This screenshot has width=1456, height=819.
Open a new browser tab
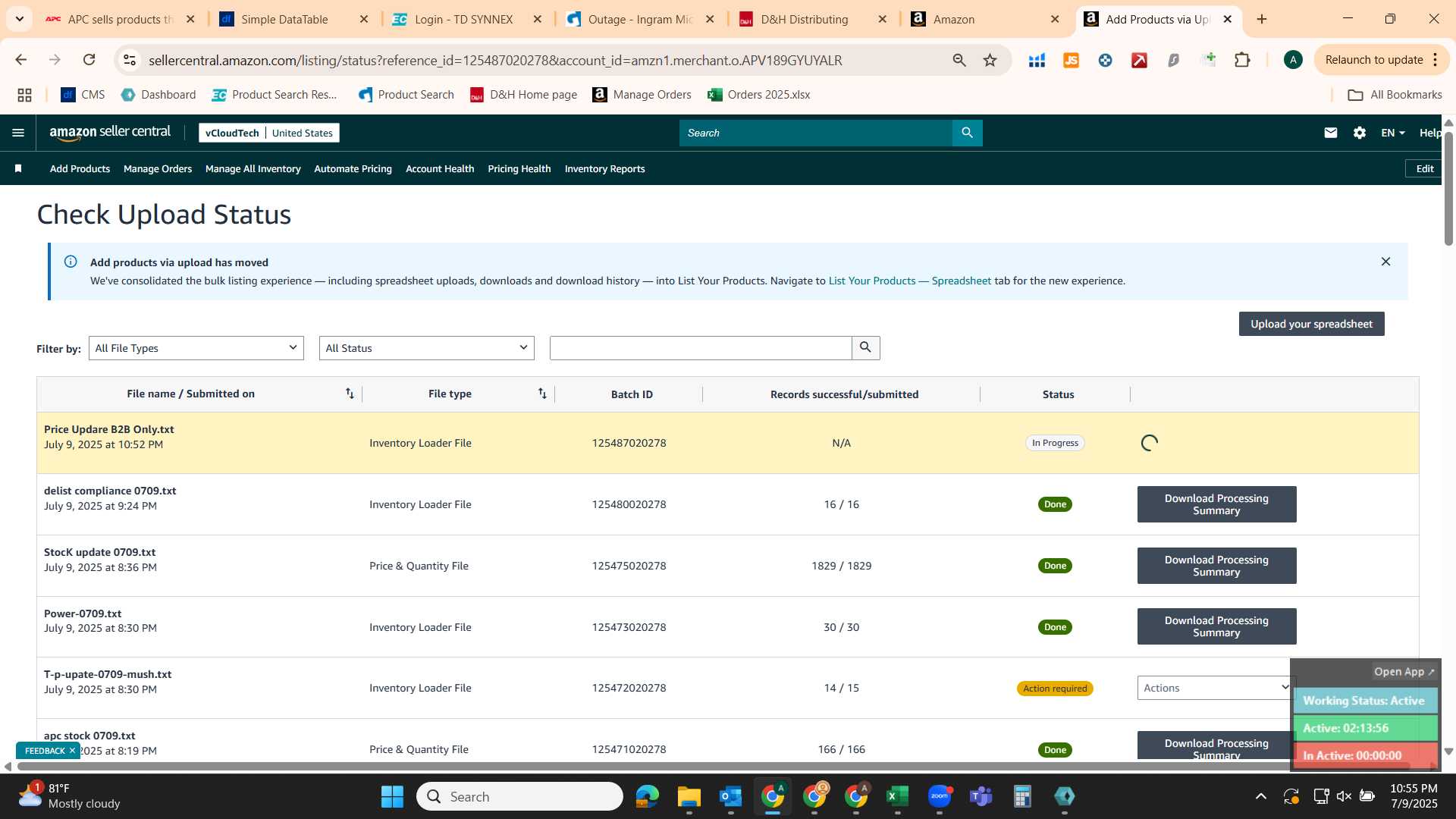(x=1262, y=19)
